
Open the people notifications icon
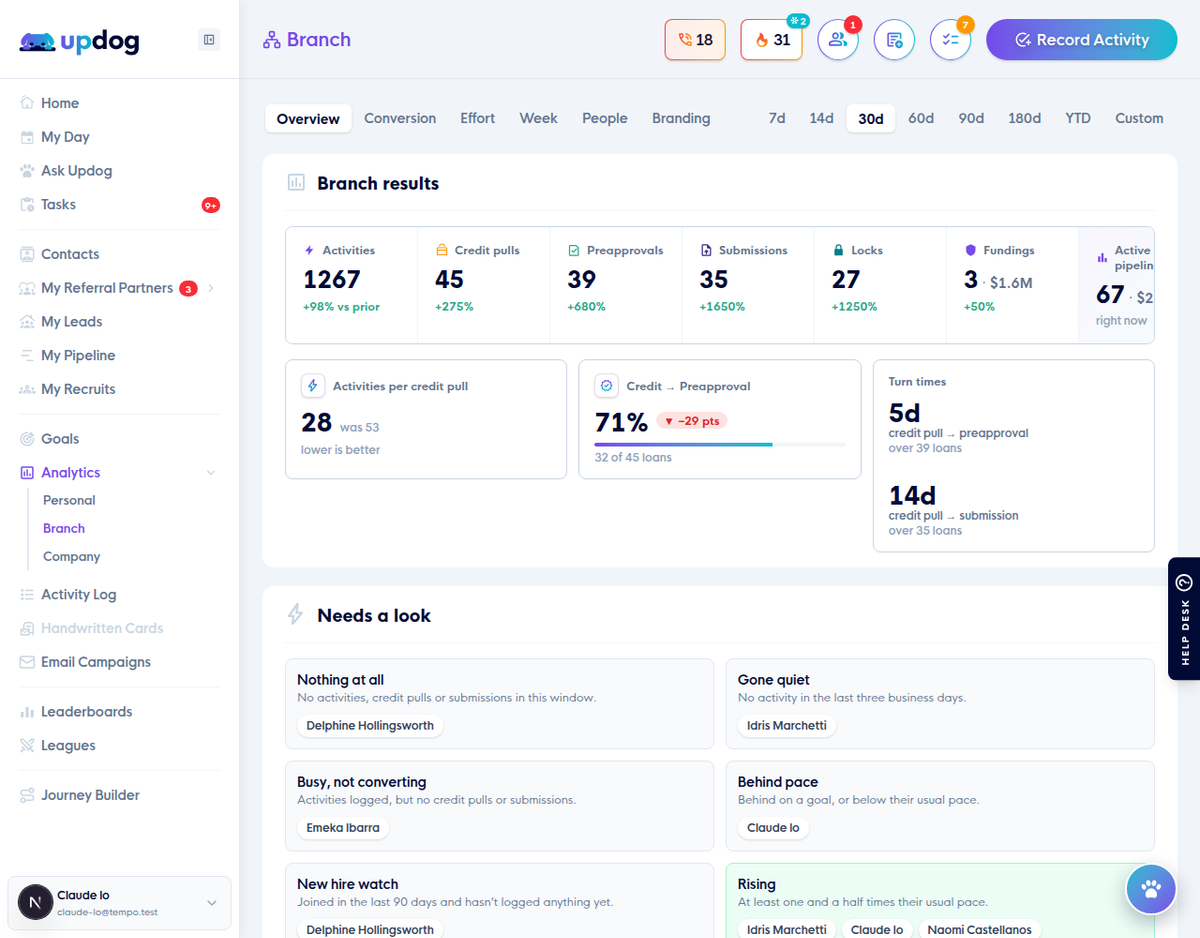tap(838, 40)
